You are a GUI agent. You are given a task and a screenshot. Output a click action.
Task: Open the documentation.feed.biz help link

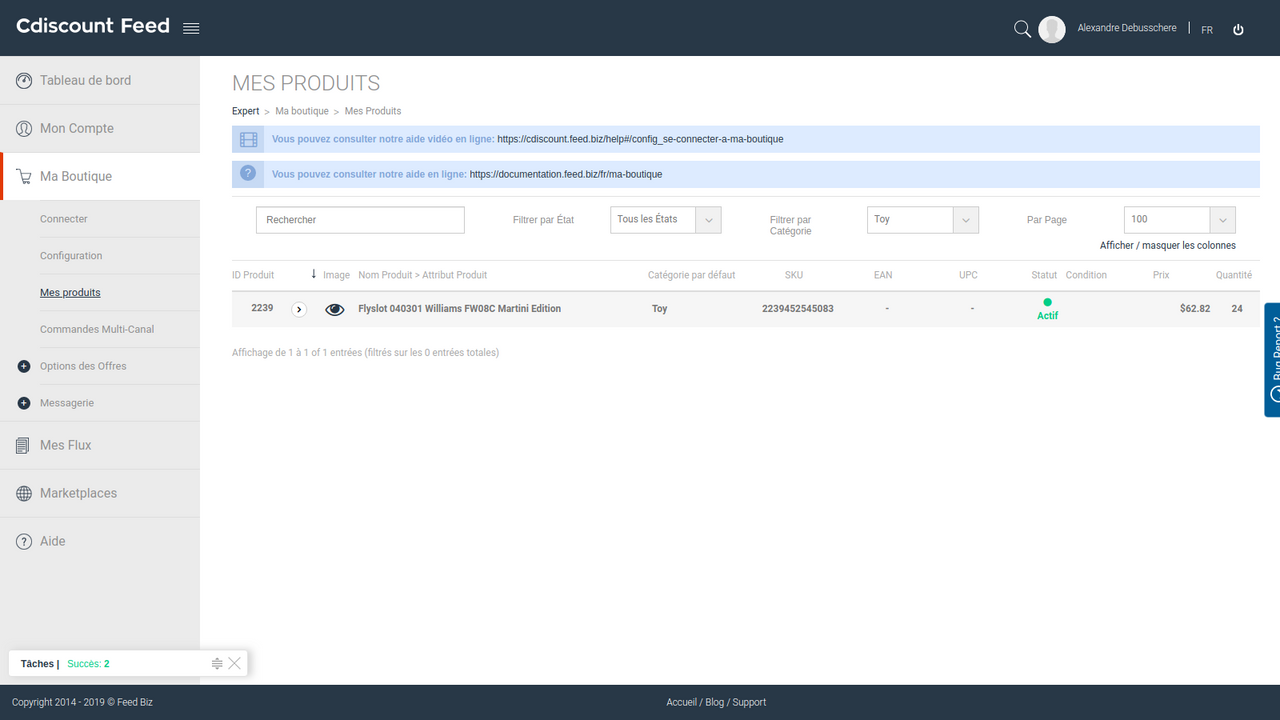565,174
